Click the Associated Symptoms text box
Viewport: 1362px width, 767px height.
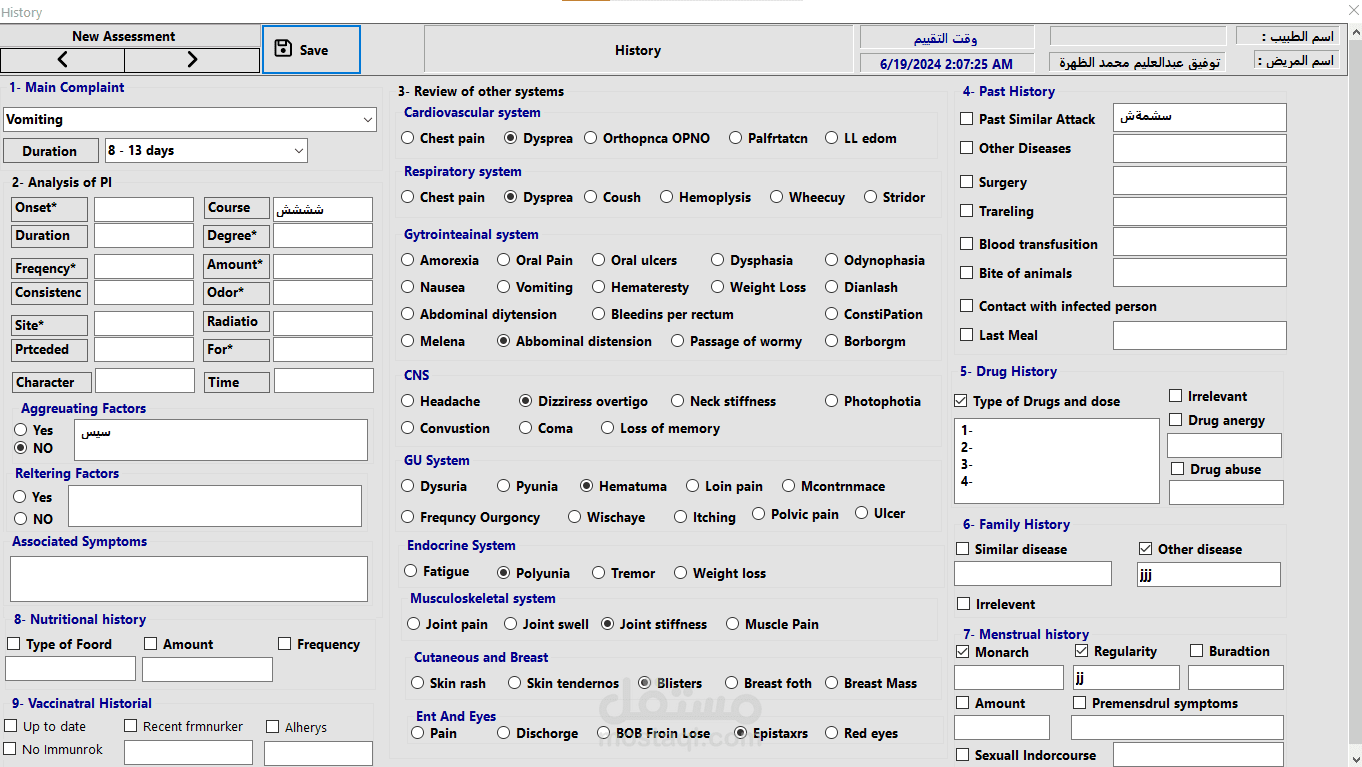[x=189, y=579]
